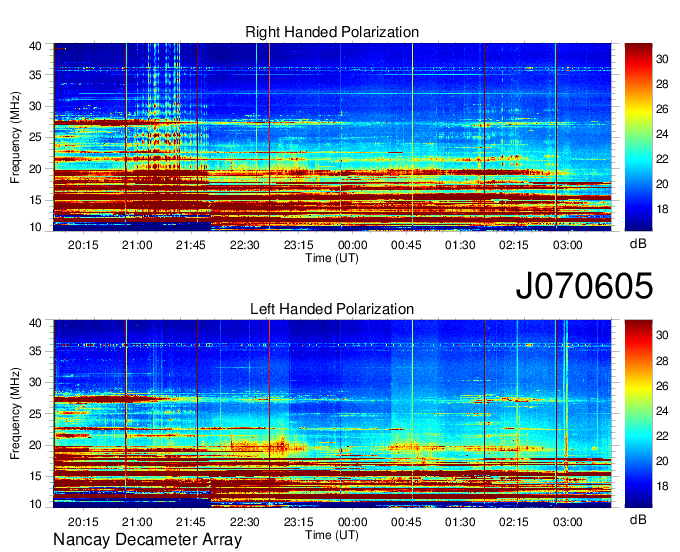680x552 pixels.
Task: Click the 21:00 time tick under Left Handed plot
Action: pyautogui.click(x=137, y=522)
